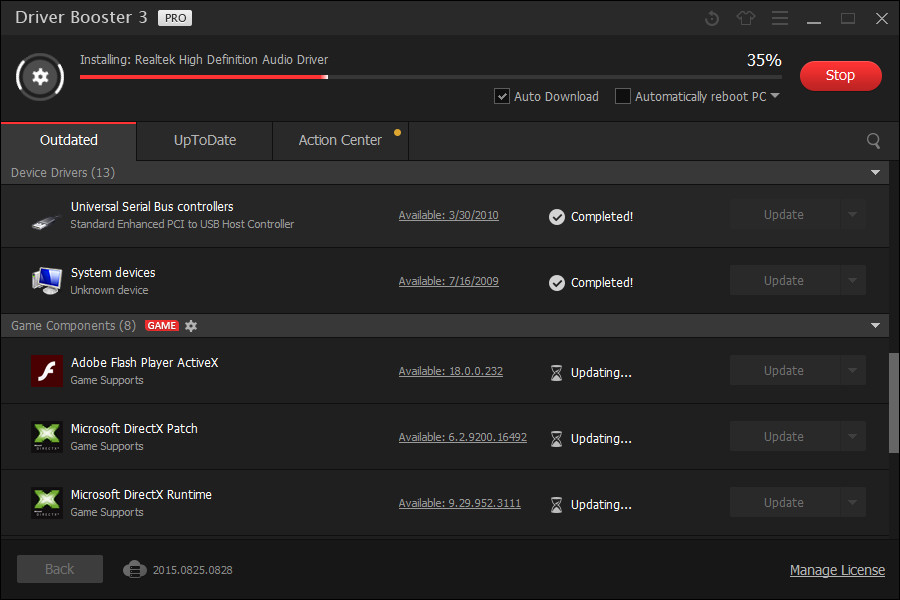Click the refresh rescan icon

pos(711,17)
